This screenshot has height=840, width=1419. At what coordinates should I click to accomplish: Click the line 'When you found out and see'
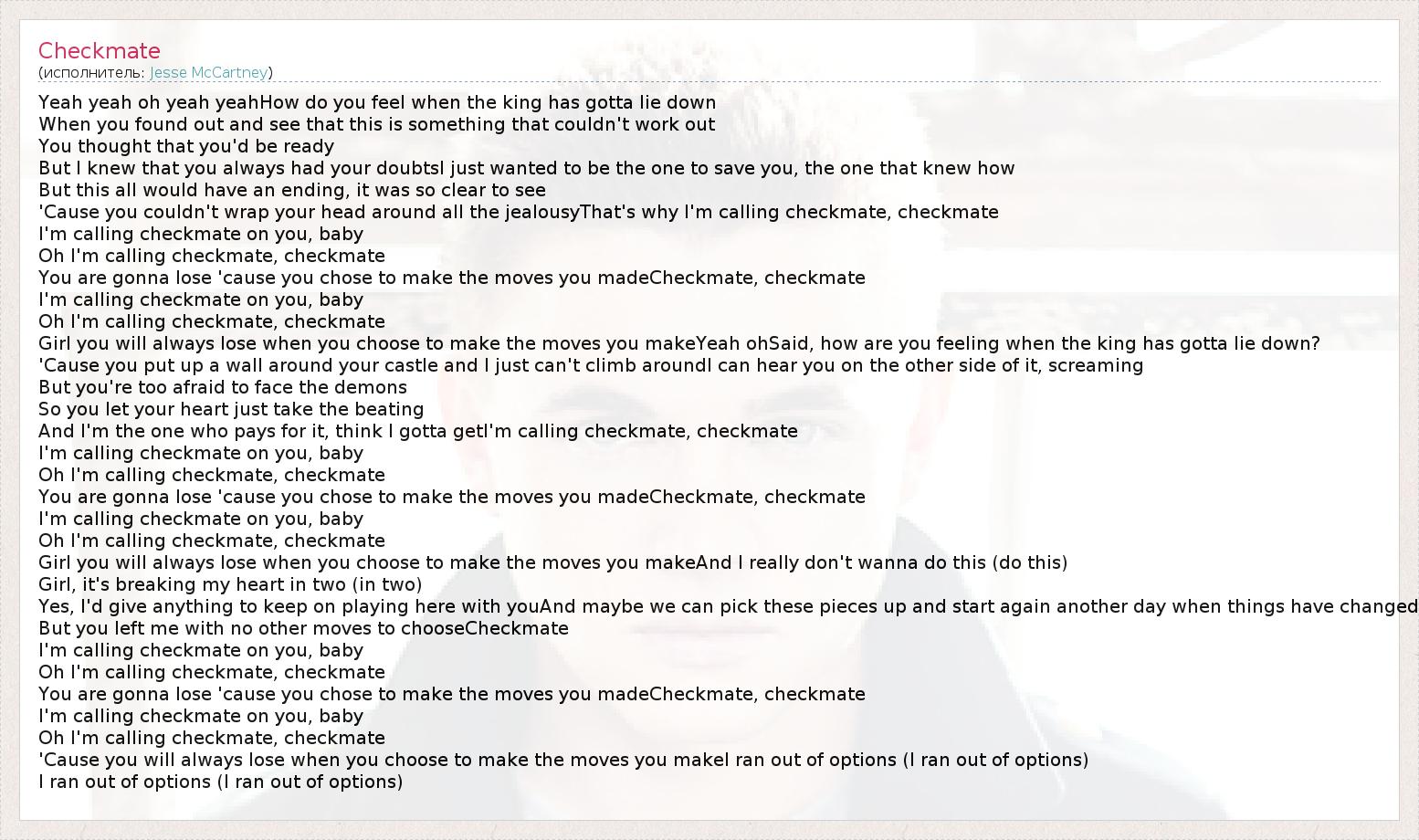click(376, 124)
